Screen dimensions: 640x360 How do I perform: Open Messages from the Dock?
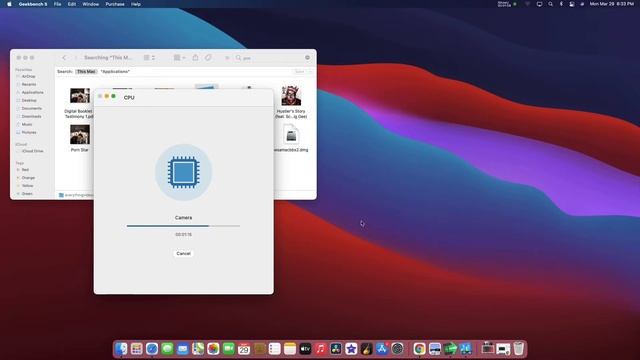pos(167,349)
